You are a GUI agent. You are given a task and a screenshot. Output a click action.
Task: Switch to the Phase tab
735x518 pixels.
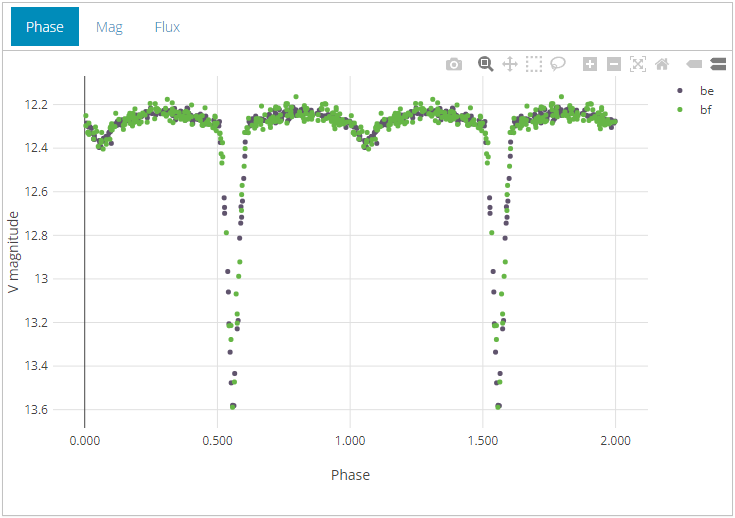point(45,27)
